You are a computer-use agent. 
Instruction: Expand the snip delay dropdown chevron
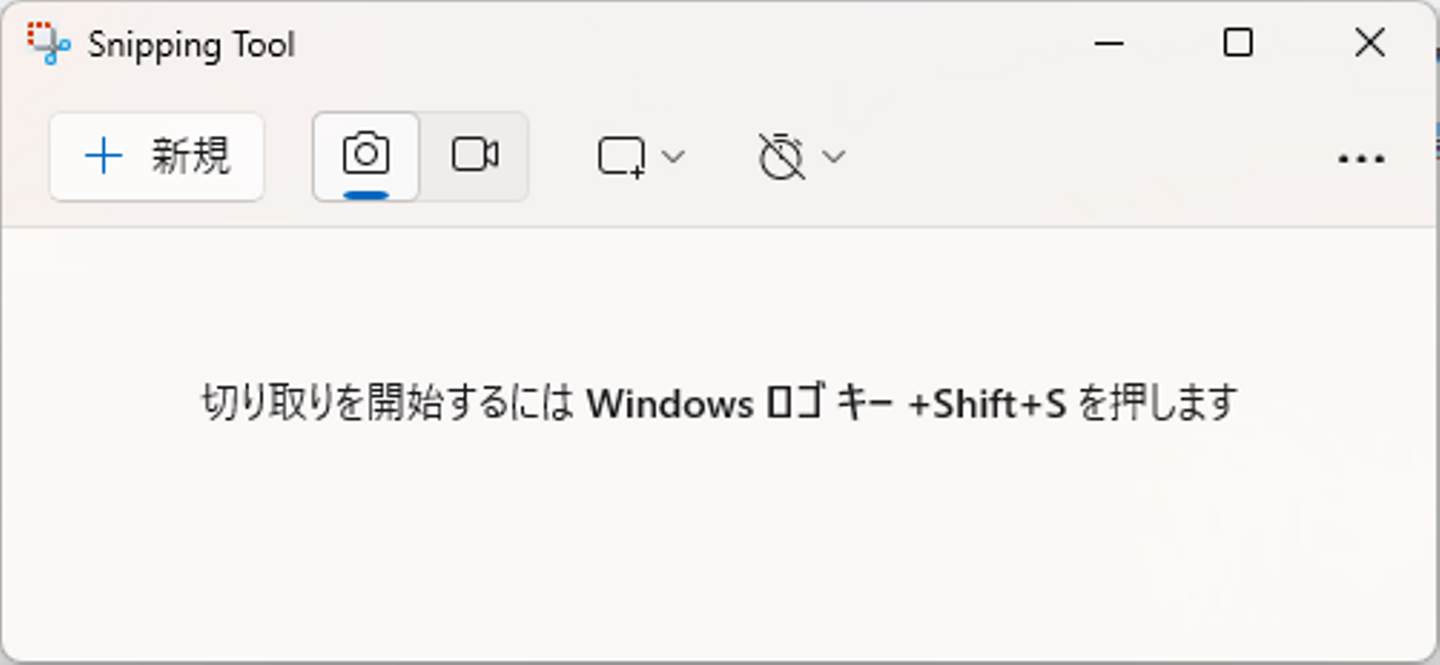(833, 157)
